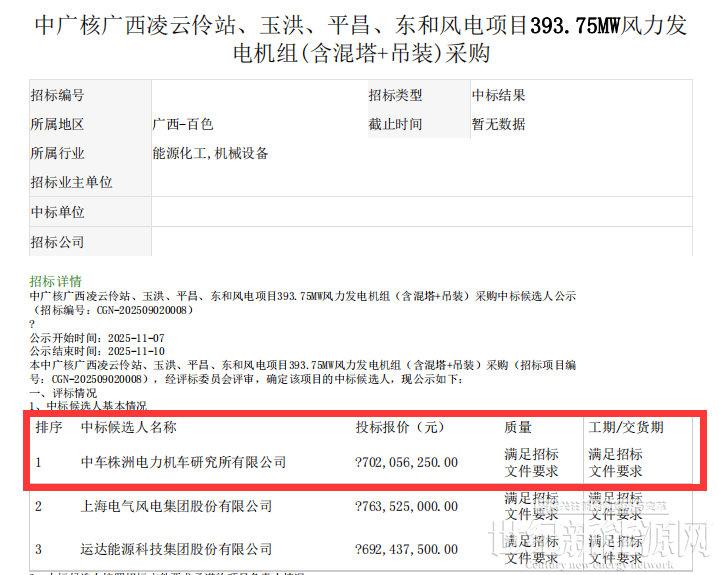Image resolution: width=719 pixels, height=575 pixels.
Task: Click the 暂无数据 deadline value
Action: point(498,125)
